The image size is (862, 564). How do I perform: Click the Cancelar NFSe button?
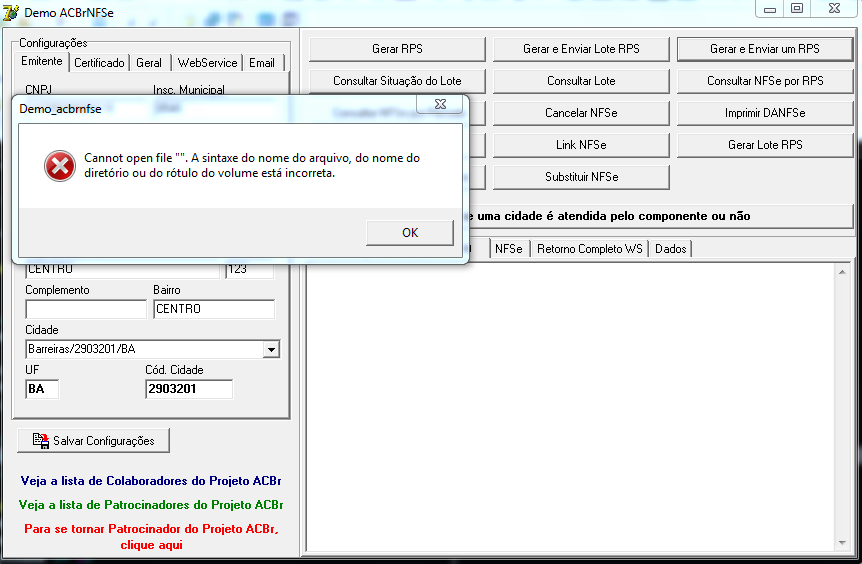coord(581,113)
